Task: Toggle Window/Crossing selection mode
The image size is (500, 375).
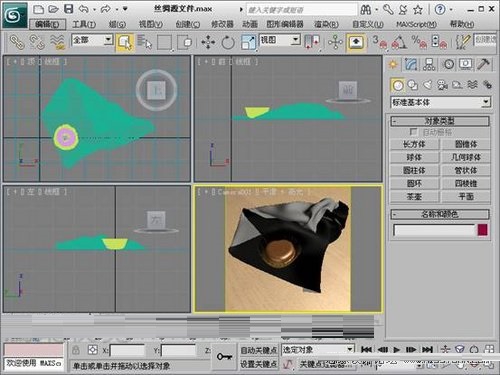Action: [184, 42]
